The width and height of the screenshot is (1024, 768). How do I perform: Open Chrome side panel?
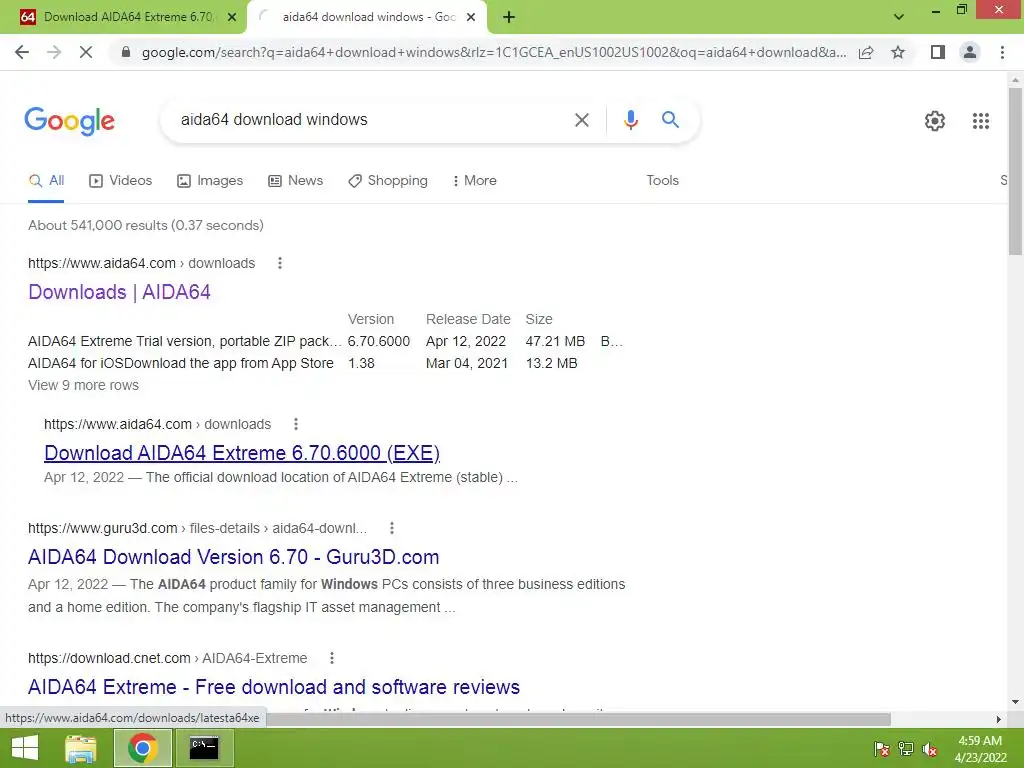click(x=938, y=52)
